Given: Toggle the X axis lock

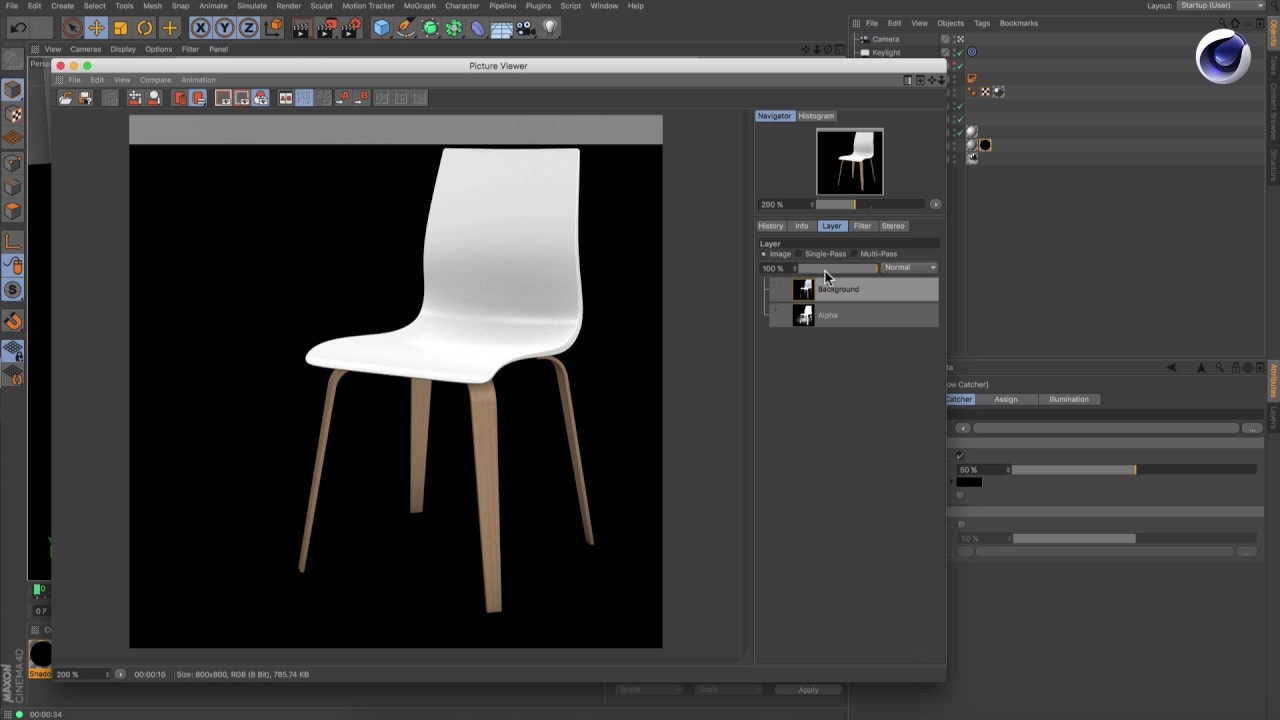Looking at the screenshot, I should (x=200, y=28).
